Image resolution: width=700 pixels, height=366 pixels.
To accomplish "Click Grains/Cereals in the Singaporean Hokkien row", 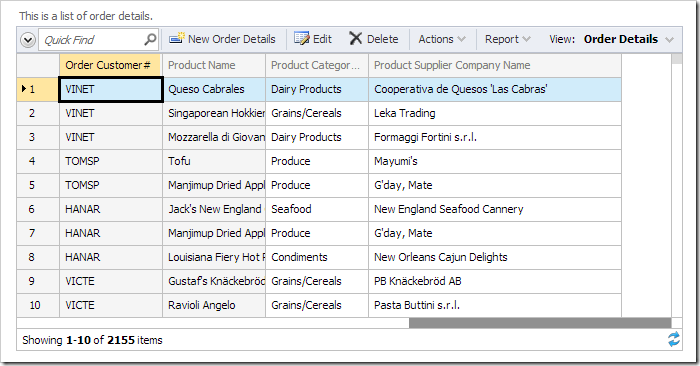I will 317,113.
